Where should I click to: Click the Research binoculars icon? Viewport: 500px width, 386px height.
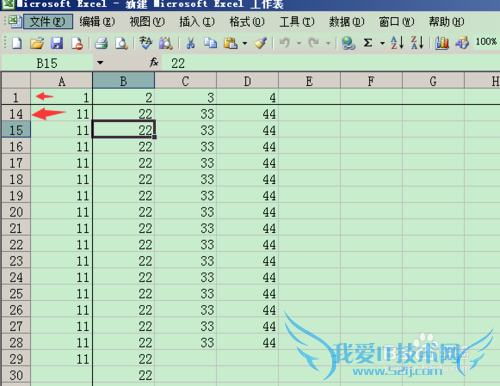(166, 43)
